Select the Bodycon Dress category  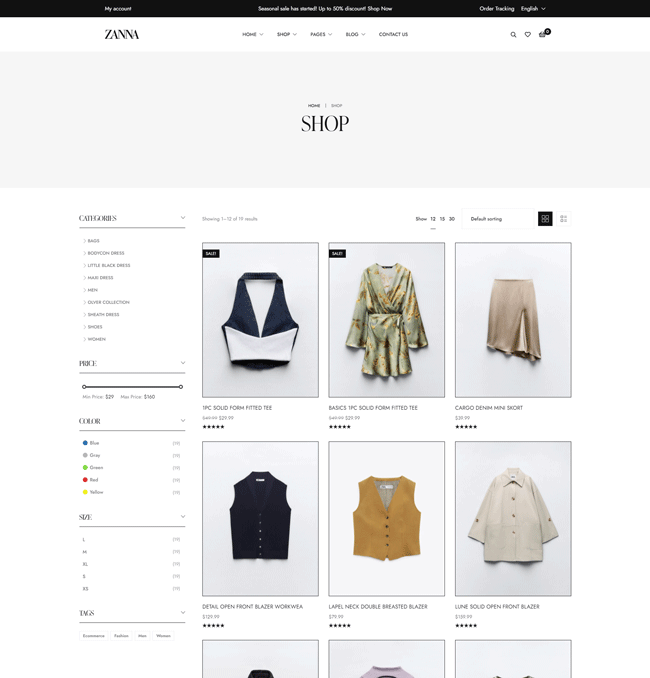pos(106,253)
